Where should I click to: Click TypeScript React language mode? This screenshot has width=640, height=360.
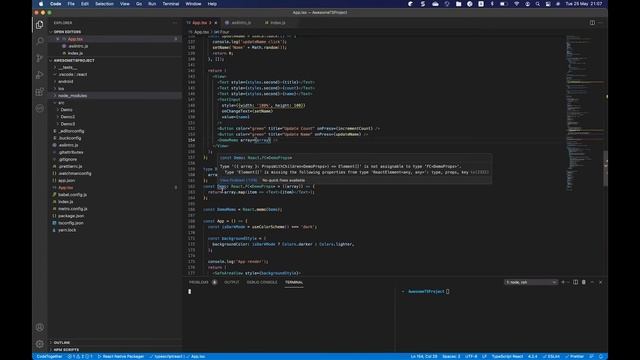507,356
